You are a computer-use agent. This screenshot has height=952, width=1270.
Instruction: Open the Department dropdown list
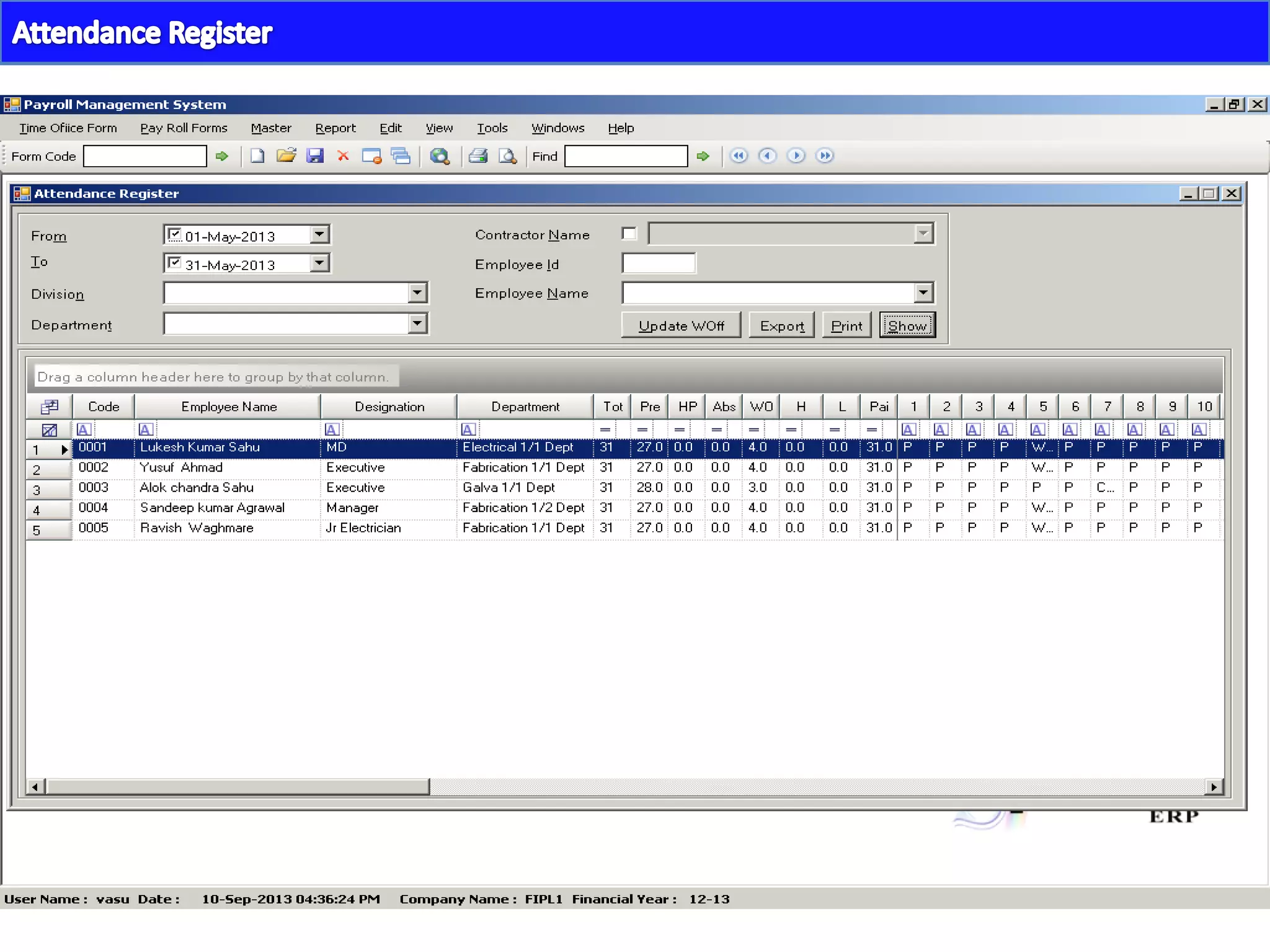pyautogui.click(x=417, y=323)
